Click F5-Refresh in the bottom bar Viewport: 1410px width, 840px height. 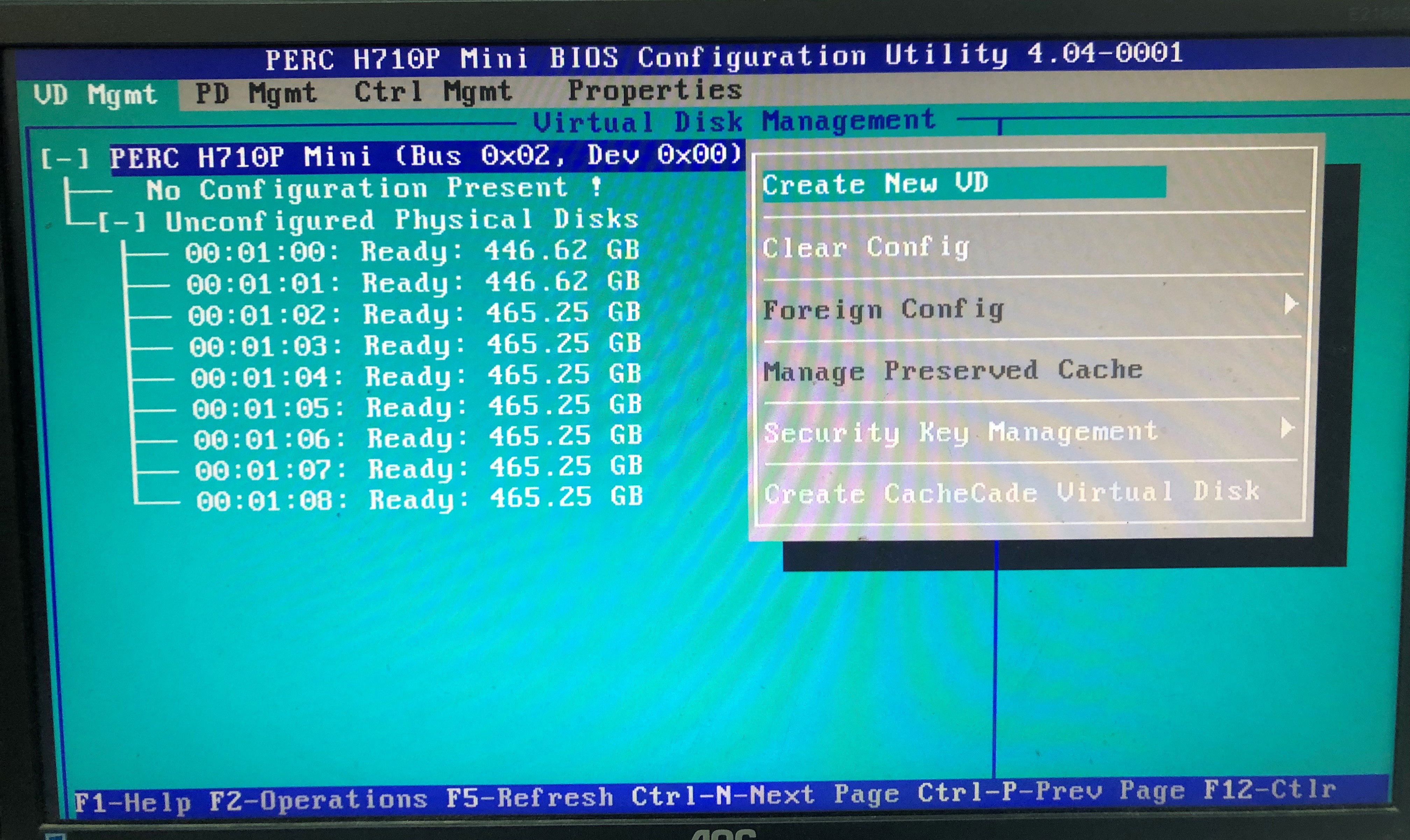point(529,798)
